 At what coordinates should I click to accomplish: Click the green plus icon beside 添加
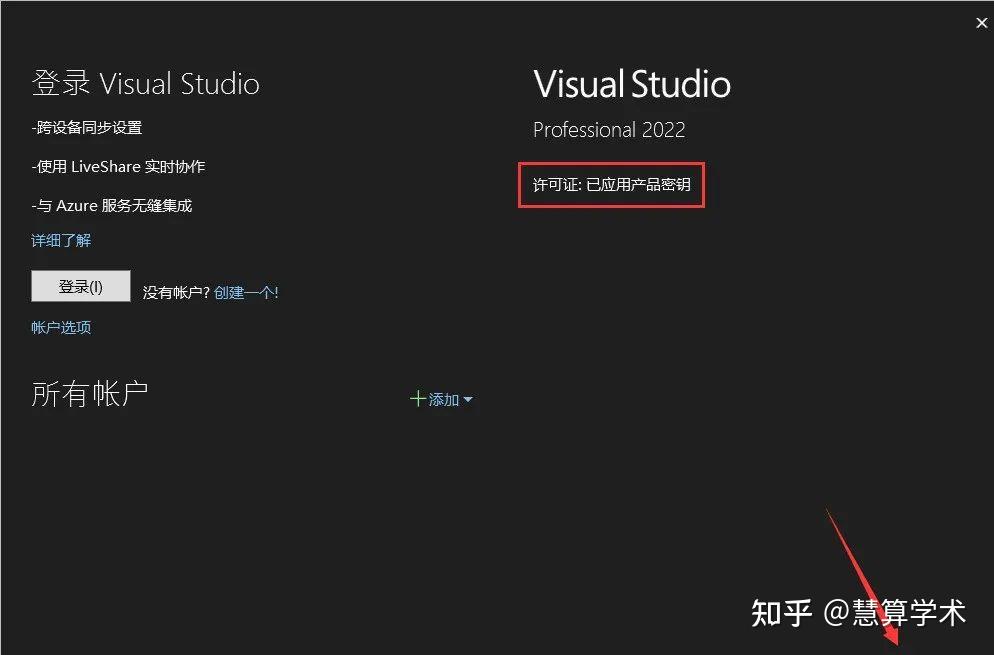point(418,399)
